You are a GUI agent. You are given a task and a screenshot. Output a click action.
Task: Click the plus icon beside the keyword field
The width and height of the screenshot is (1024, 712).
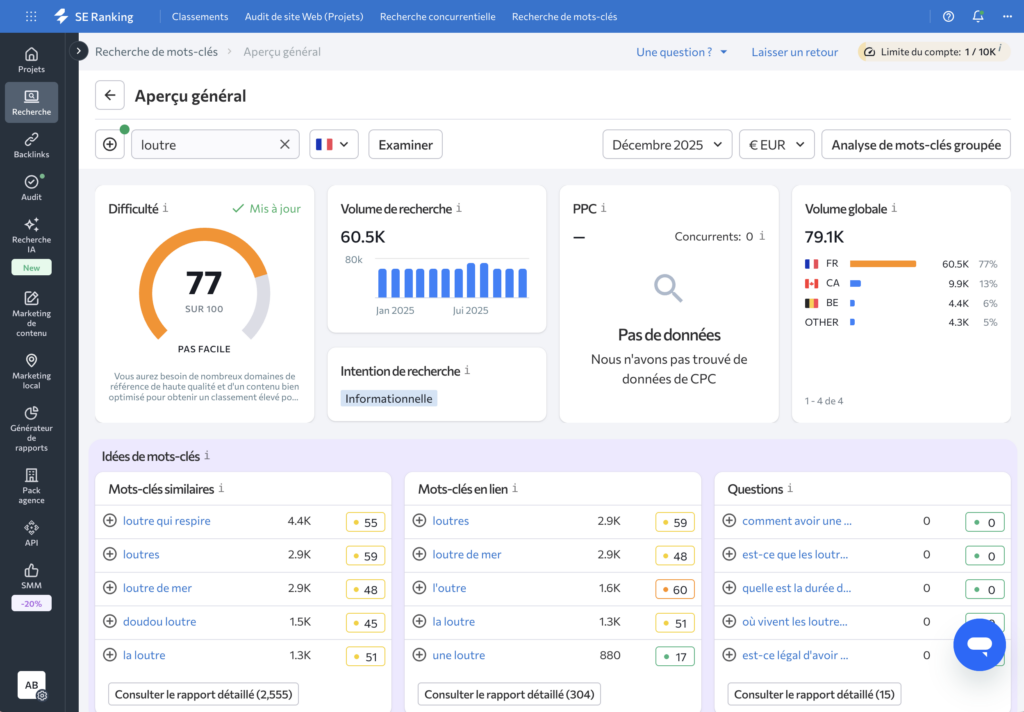pyautogui.click(x=110, y=144)
